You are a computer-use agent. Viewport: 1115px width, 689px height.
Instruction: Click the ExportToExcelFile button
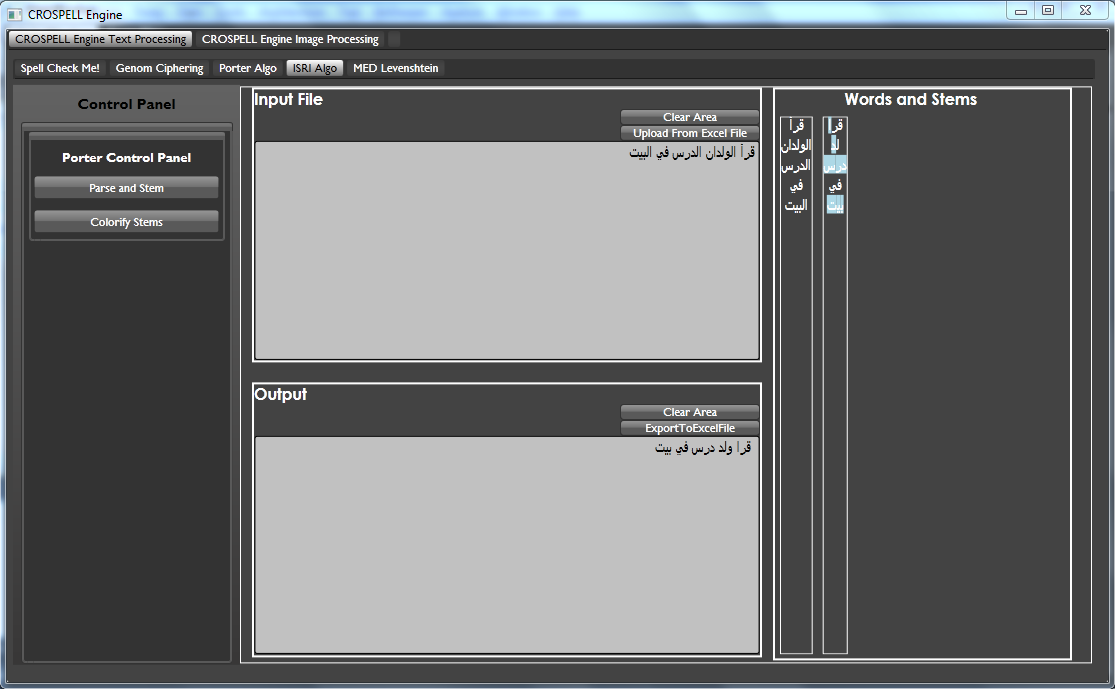pos(689,428)
